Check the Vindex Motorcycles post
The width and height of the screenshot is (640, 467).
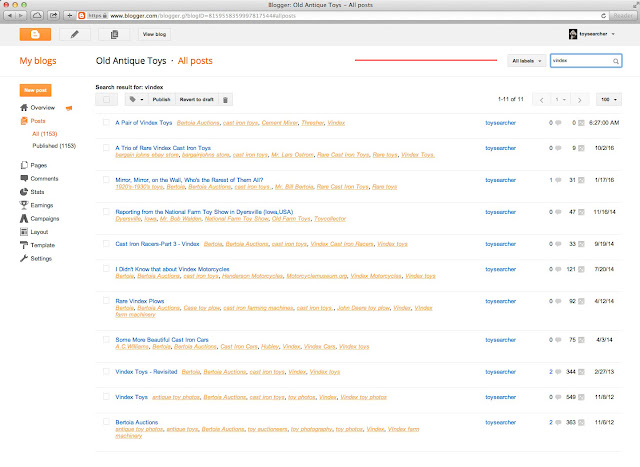point(106,269)
